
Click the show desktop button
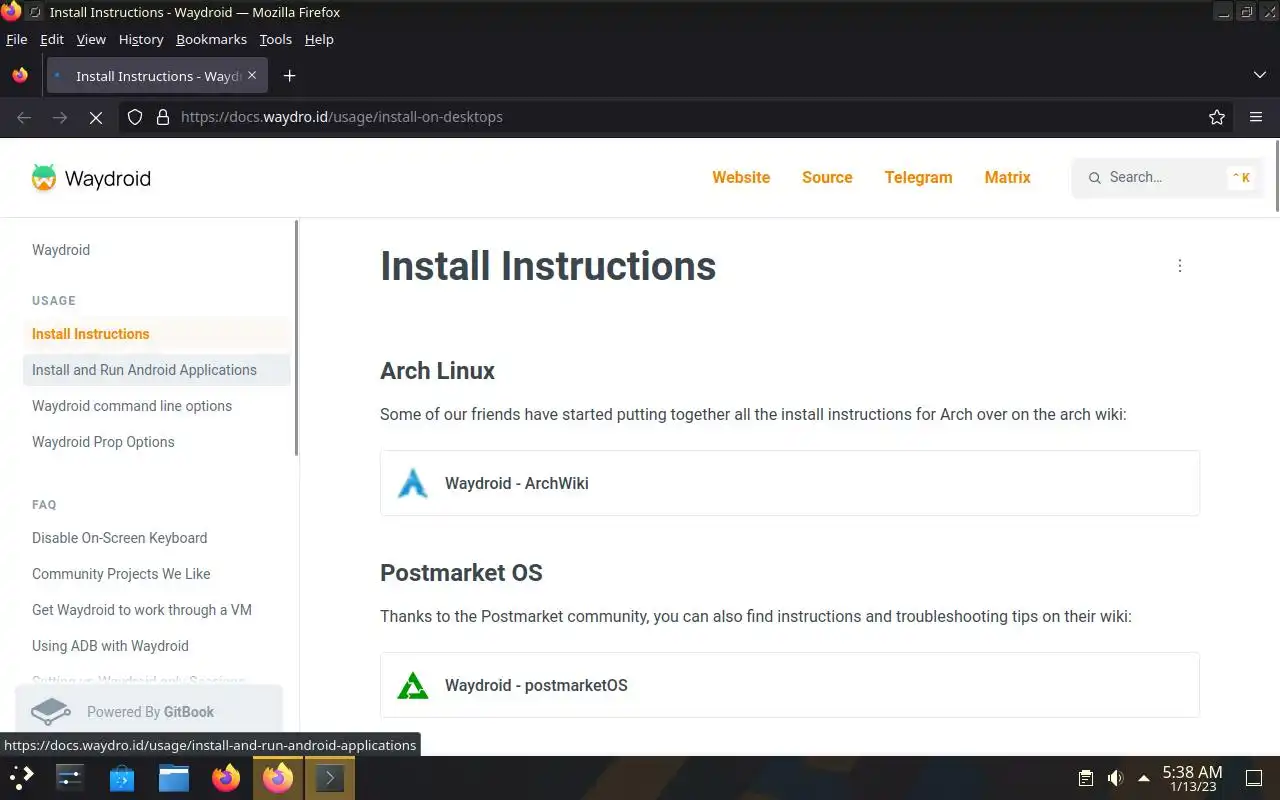1254,778
